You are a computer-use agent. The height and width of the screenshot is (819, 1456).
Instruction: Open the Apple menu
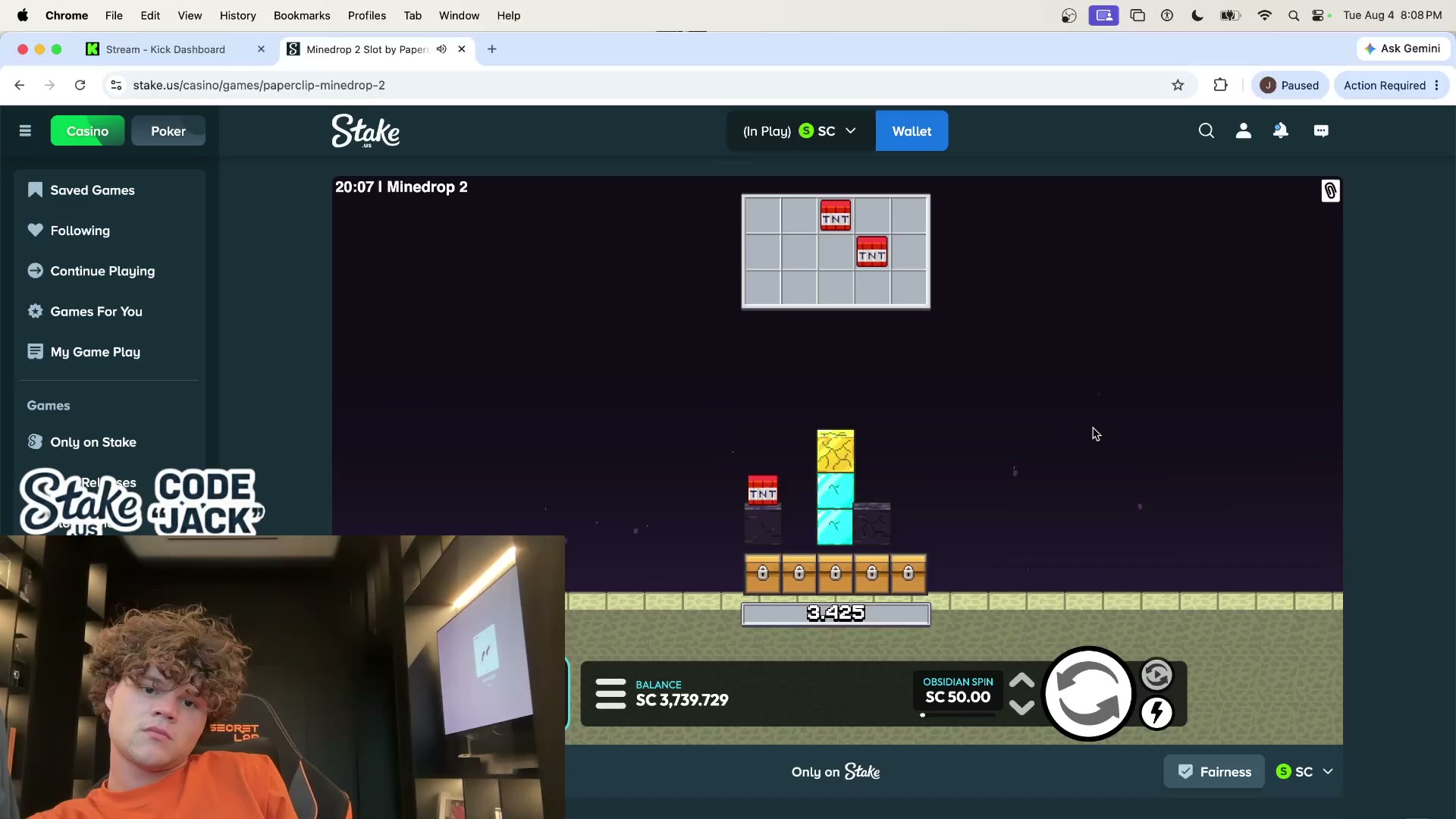[x=23, y=15]
